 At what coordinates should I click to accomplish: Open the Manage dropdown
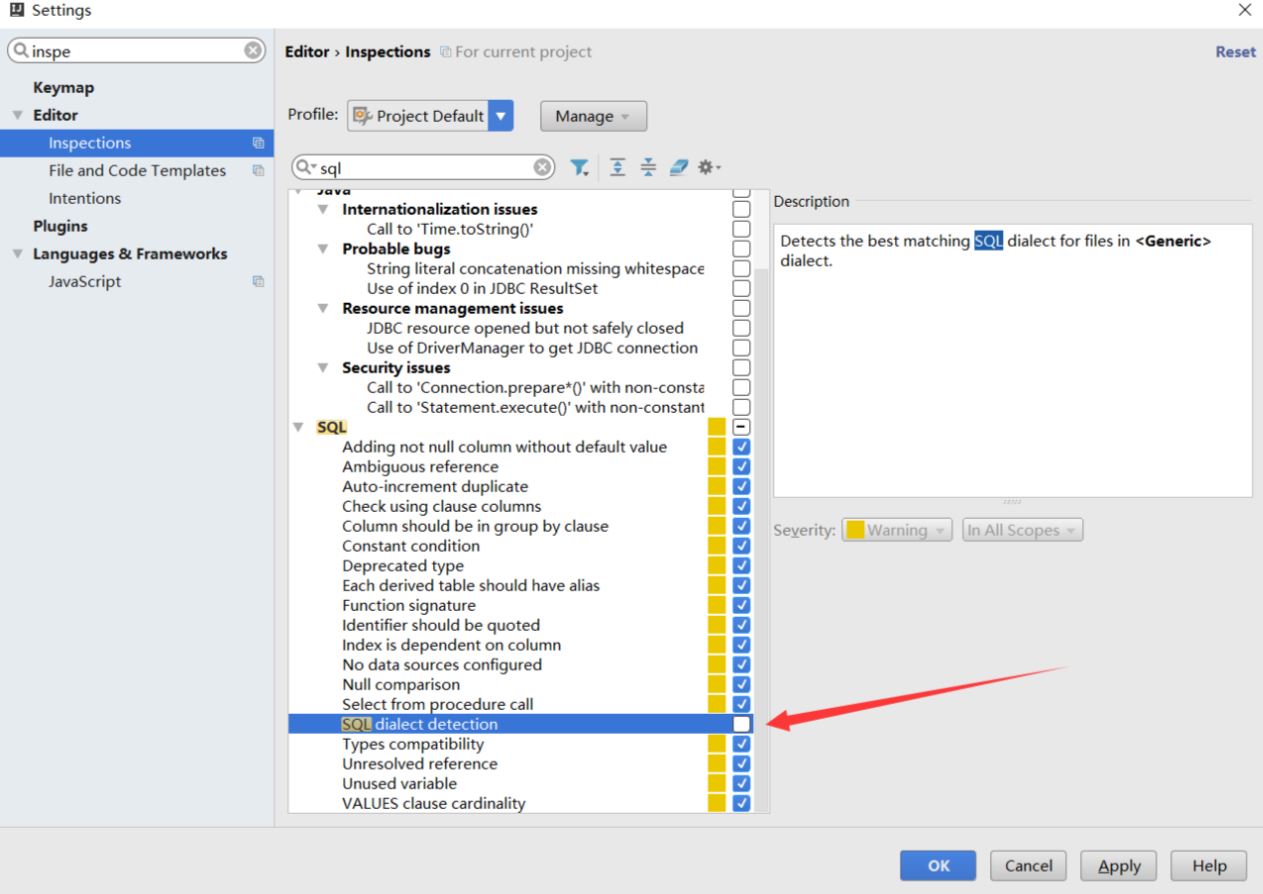coord(592,116)
